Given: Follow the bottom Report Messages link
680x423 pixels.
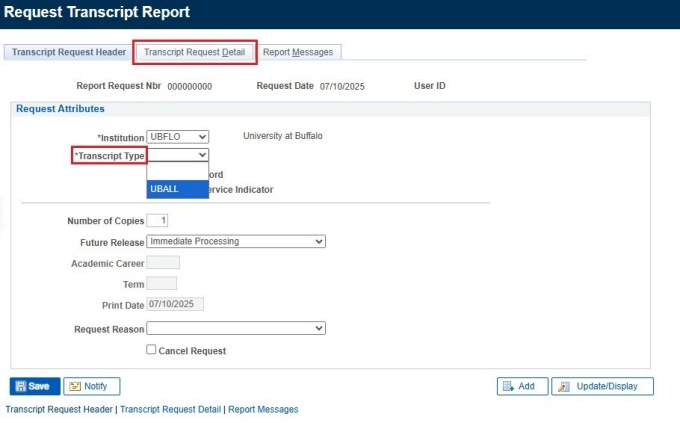Looking at the screenshot, I should (263, 409).
